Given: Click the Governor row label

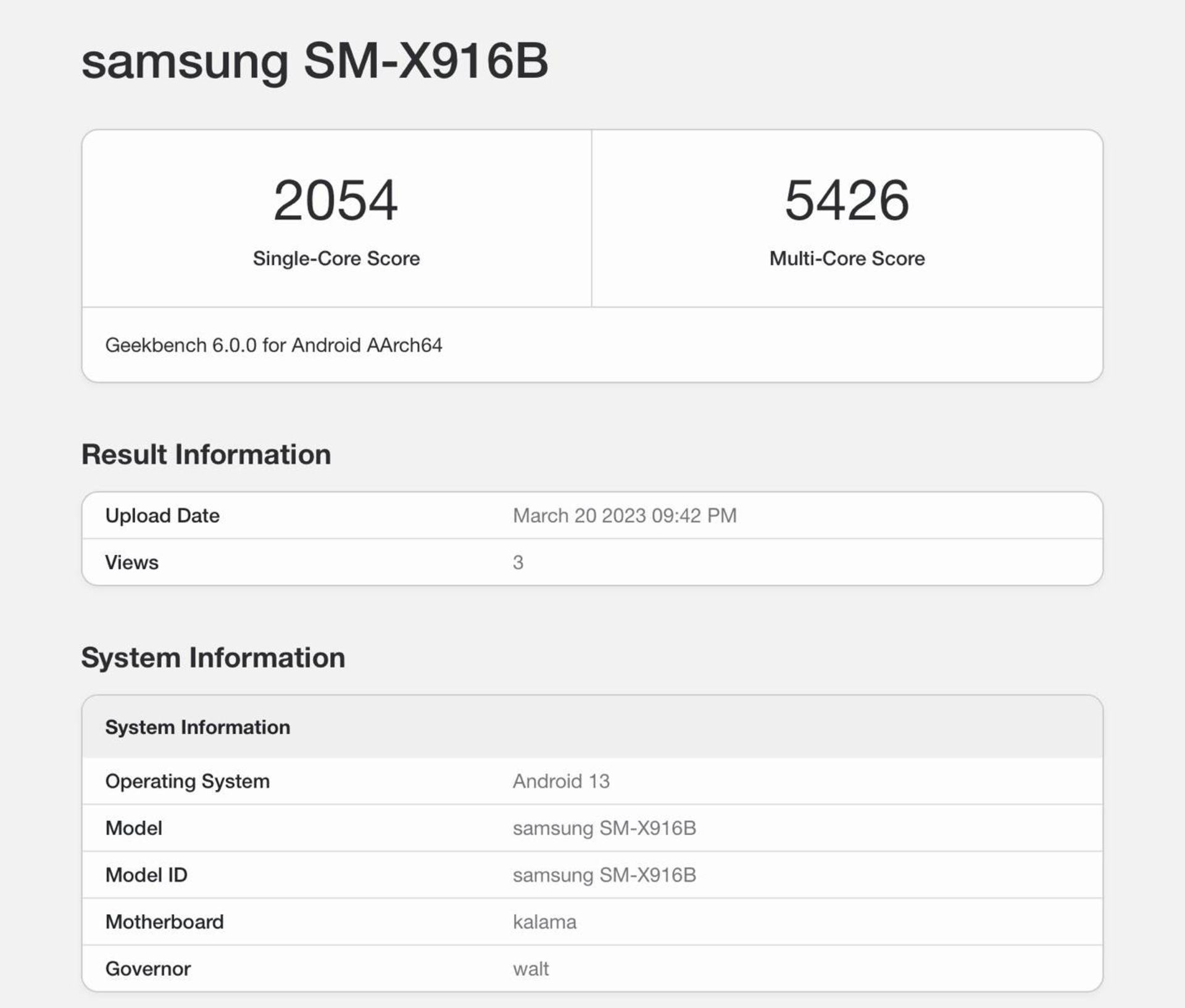Looking at the screenshot, I should coord(148,968).
